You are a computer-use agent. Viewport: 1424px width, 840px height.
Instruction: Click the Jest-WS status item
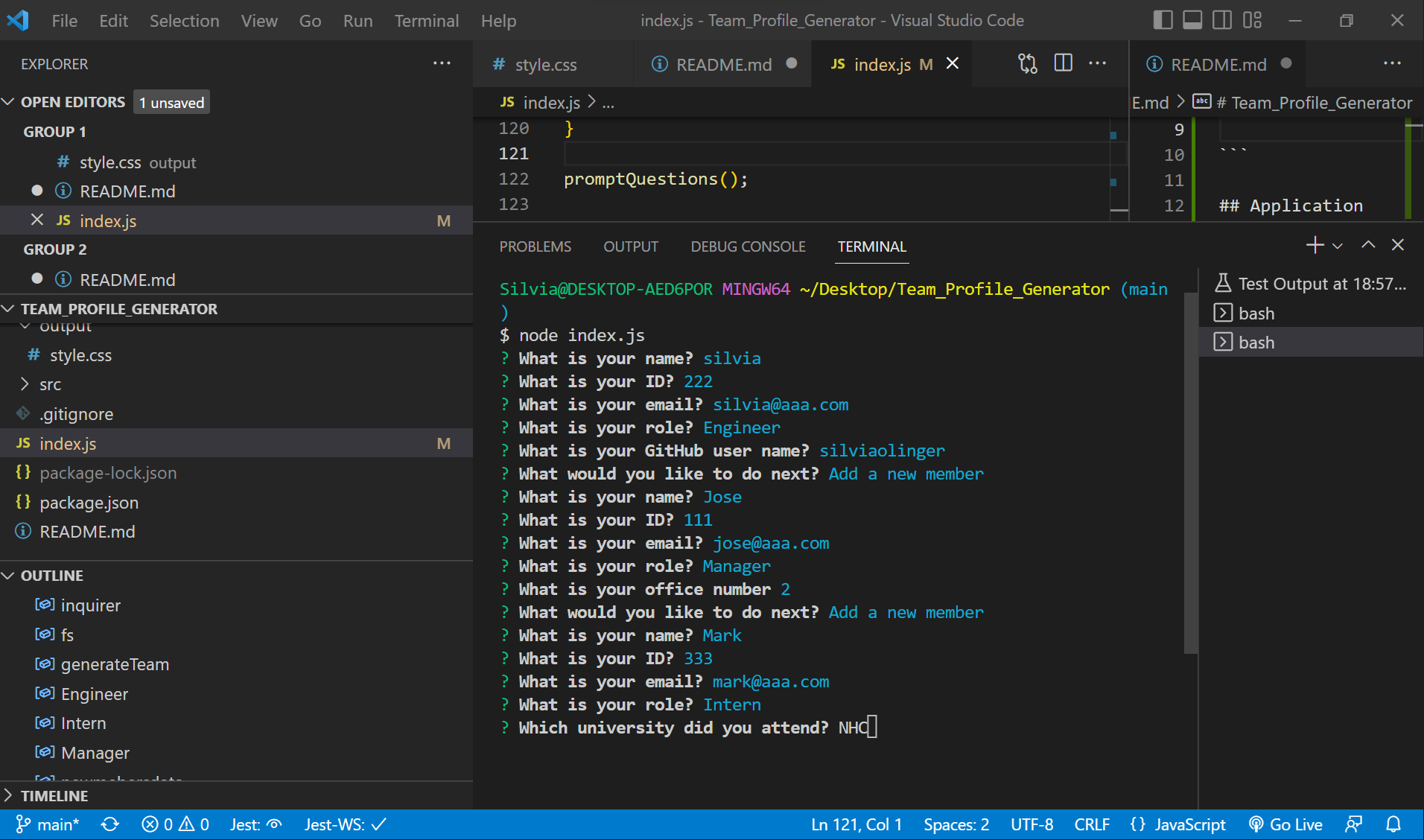346,824
